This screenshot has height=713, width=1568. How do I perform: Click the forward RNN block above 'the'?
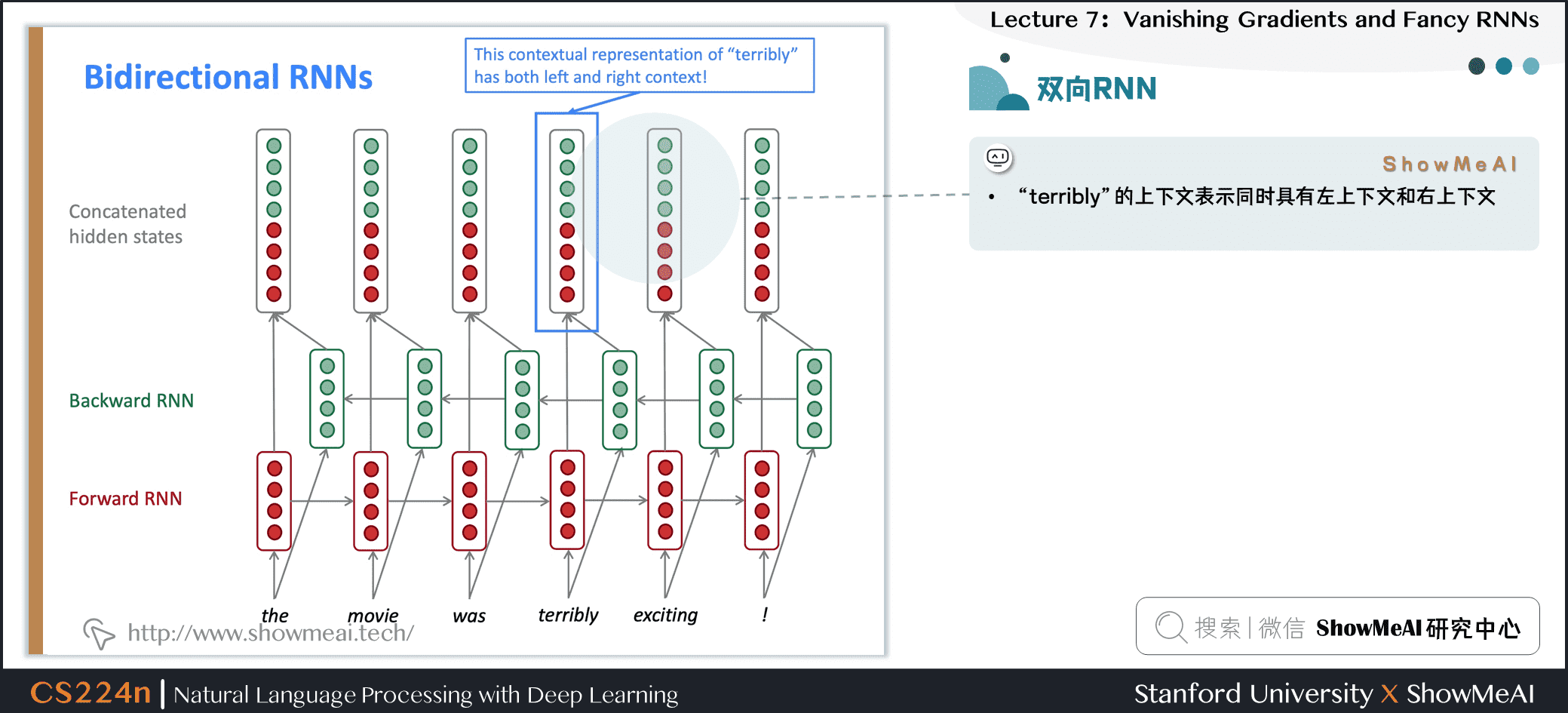tap(275, 501)
